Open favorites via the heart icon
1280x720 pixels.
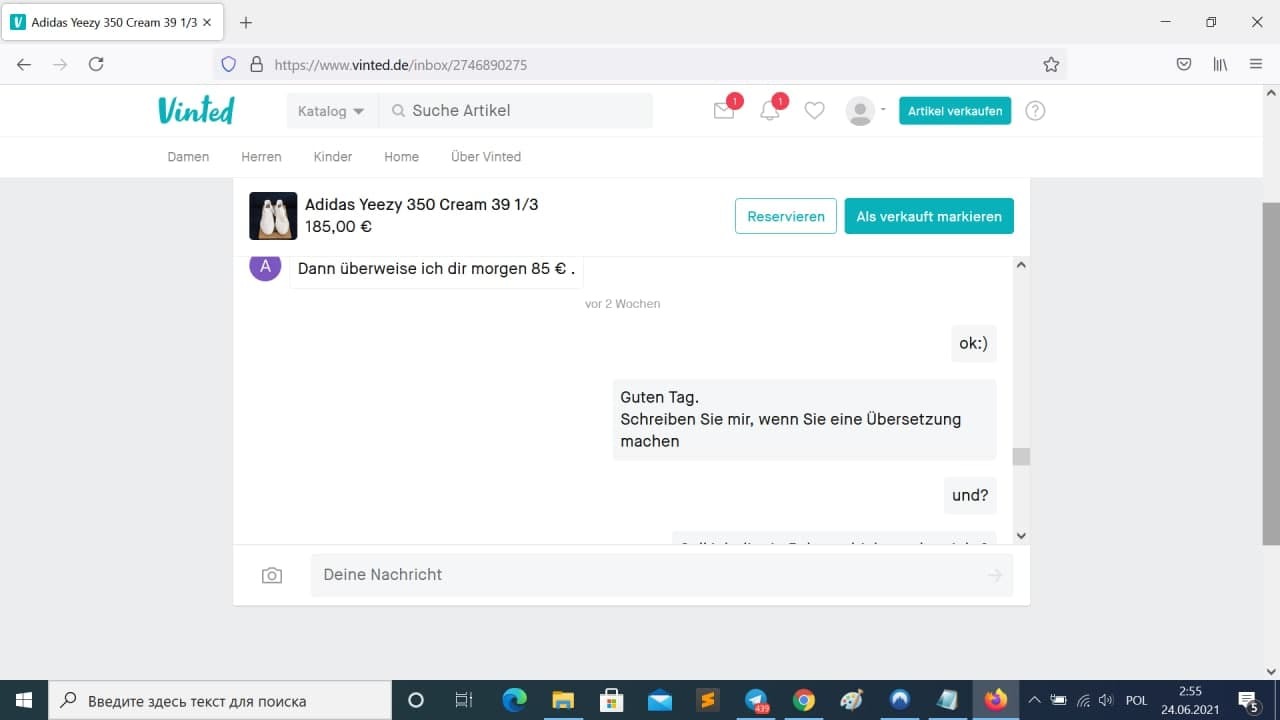pos(815,111)
